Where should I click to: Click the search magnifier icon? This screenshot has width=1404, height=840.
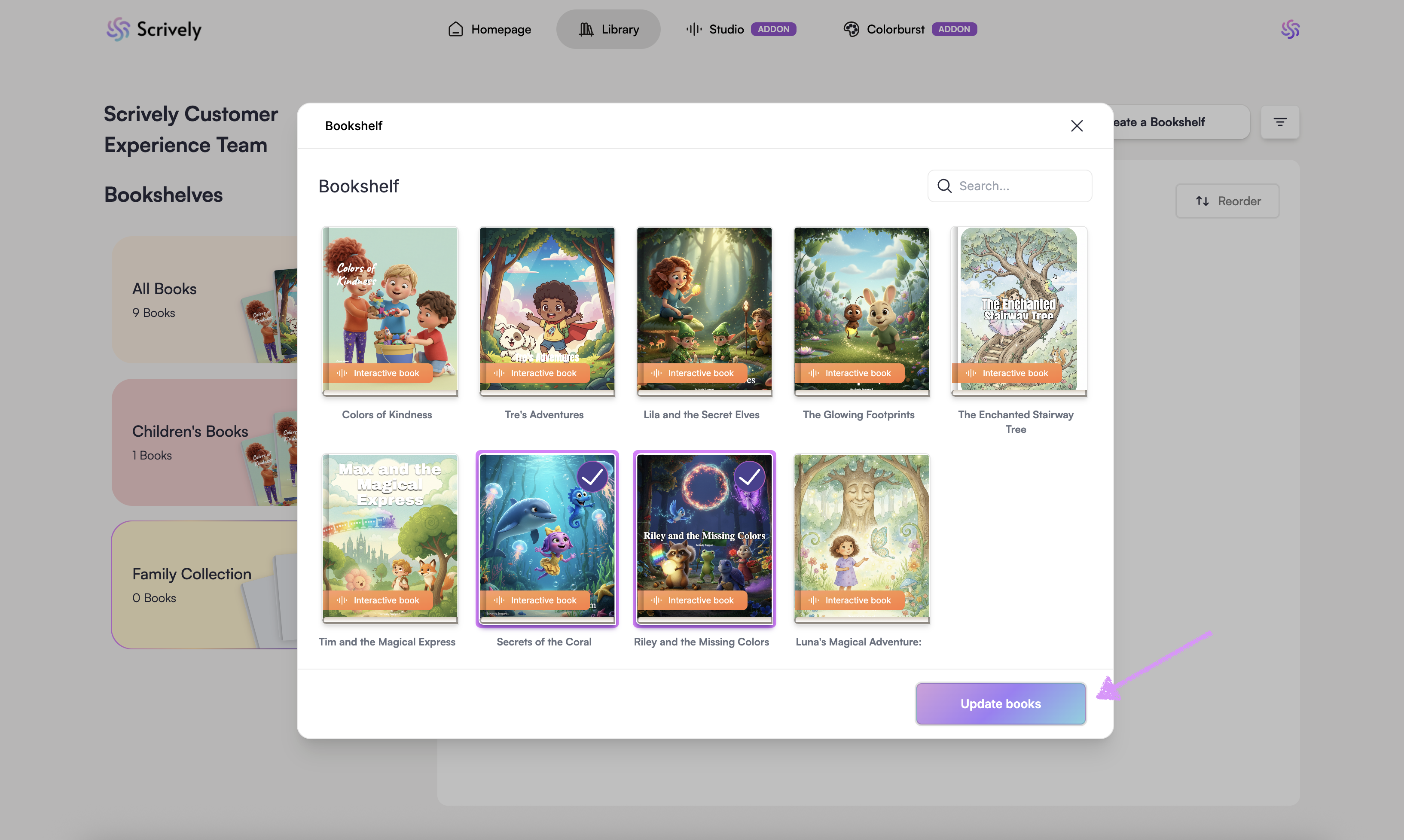pos(944,186)
